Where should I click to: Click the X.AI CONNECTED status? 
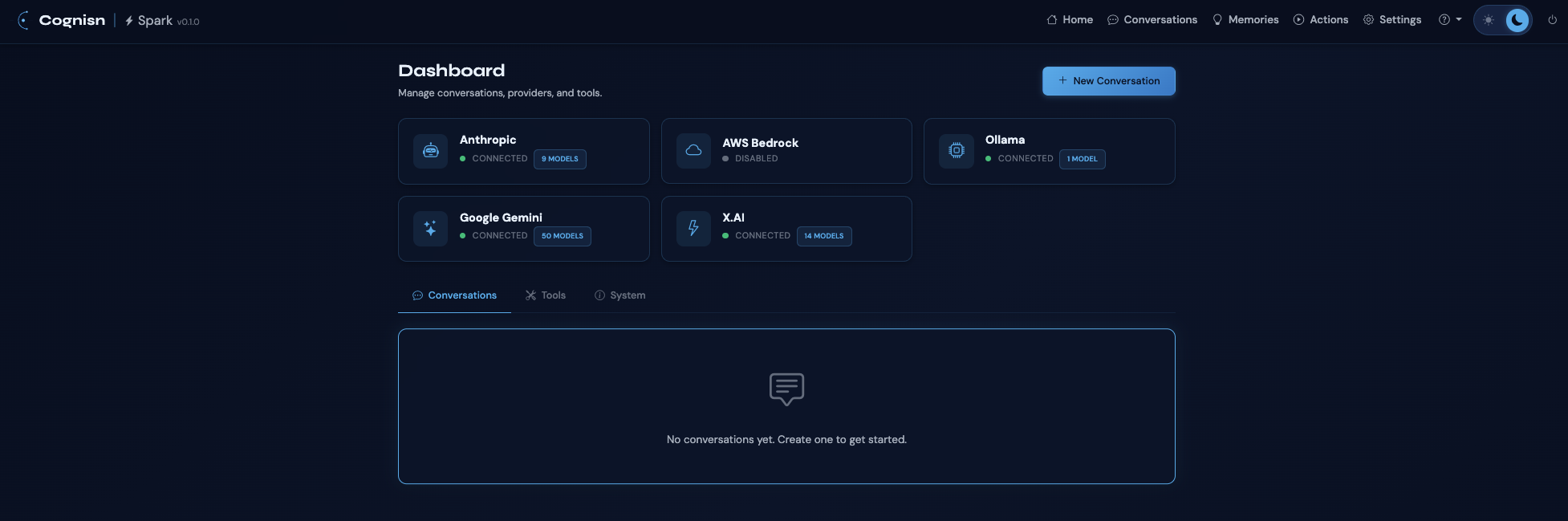[x=757, y=236]
